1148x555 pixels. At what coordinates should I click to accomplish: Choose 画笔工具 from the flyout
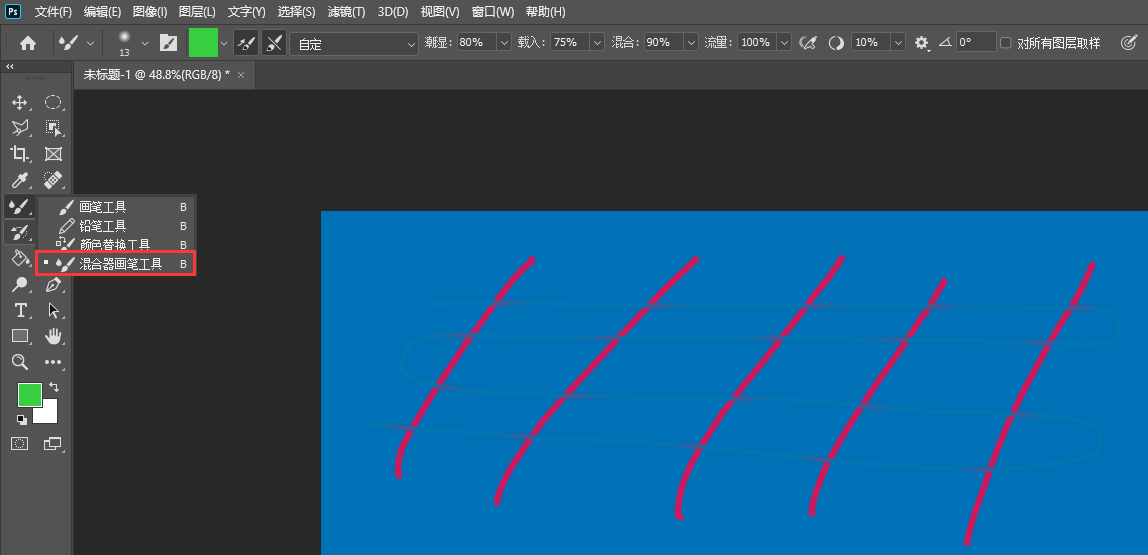[116, 207]
